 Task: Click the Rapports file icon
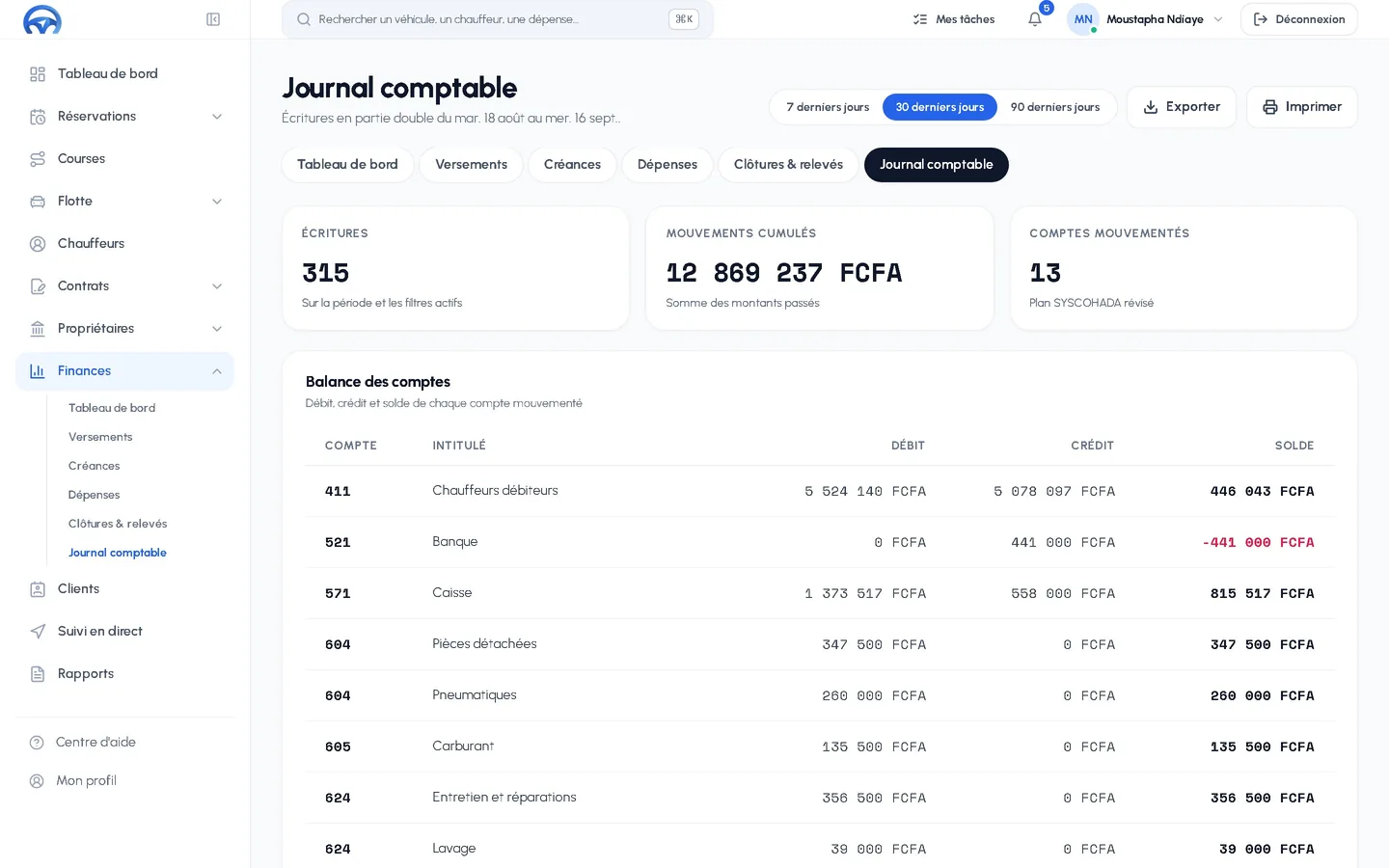[x=38, y=674]
